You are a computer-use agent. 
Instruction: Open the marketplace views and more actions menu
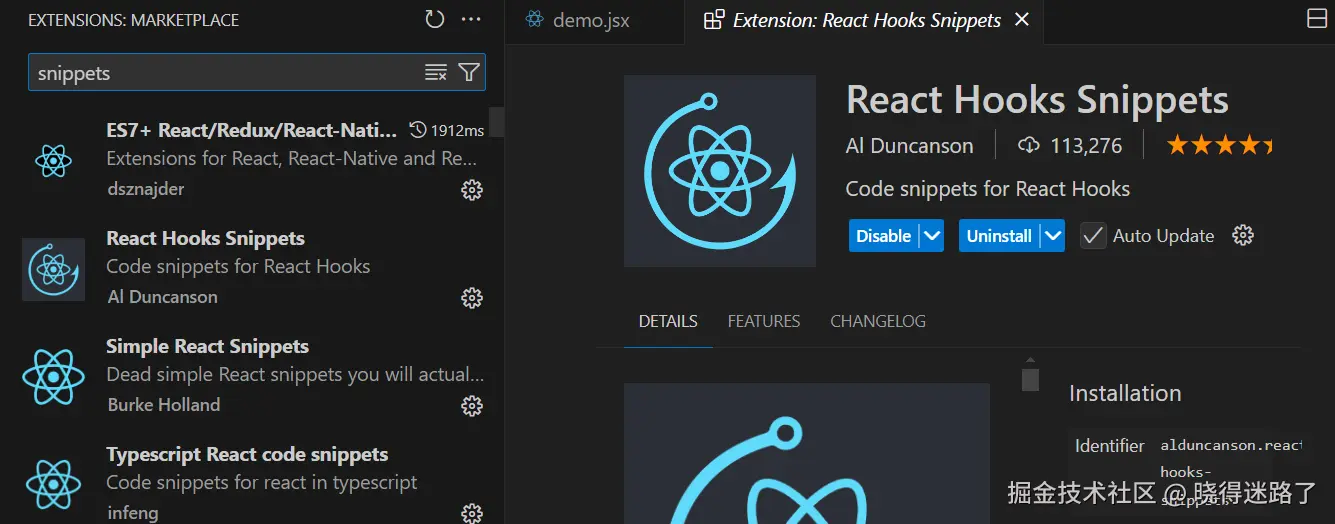471,19
